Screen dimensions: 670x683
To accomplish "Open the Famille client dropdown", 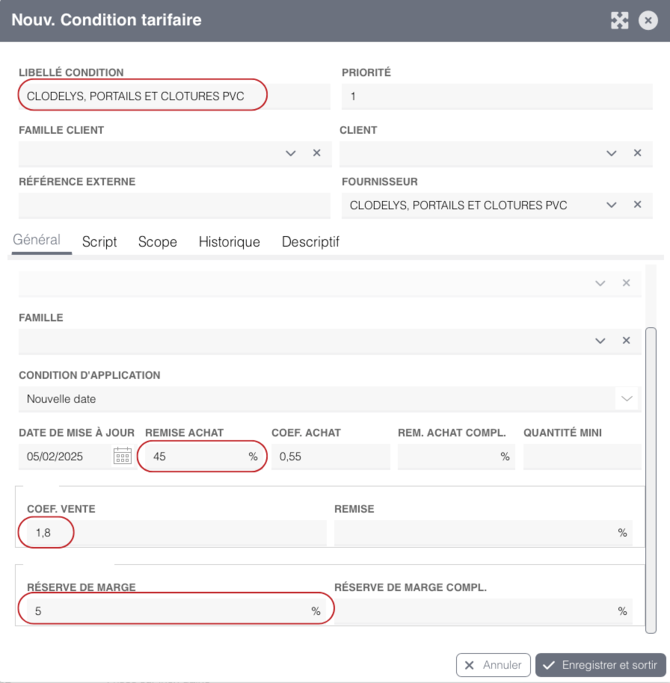I will tap(291, 153).
